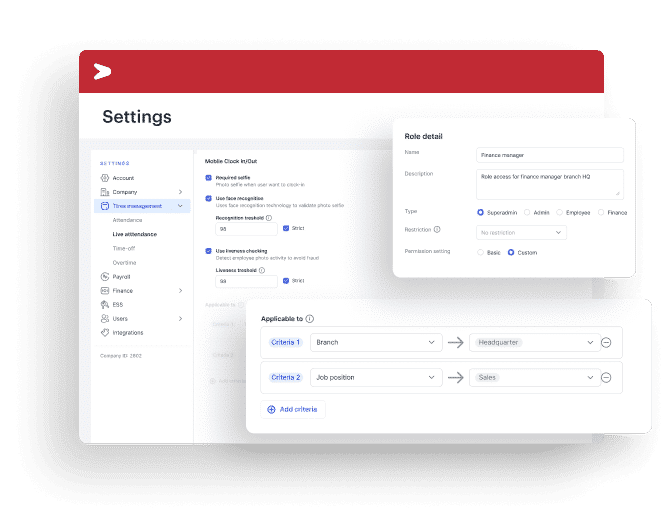The height and width of the screenshot is (522, 672).
Task: Remove Criteria 2 with the minus icon
Action: (606, 378)
